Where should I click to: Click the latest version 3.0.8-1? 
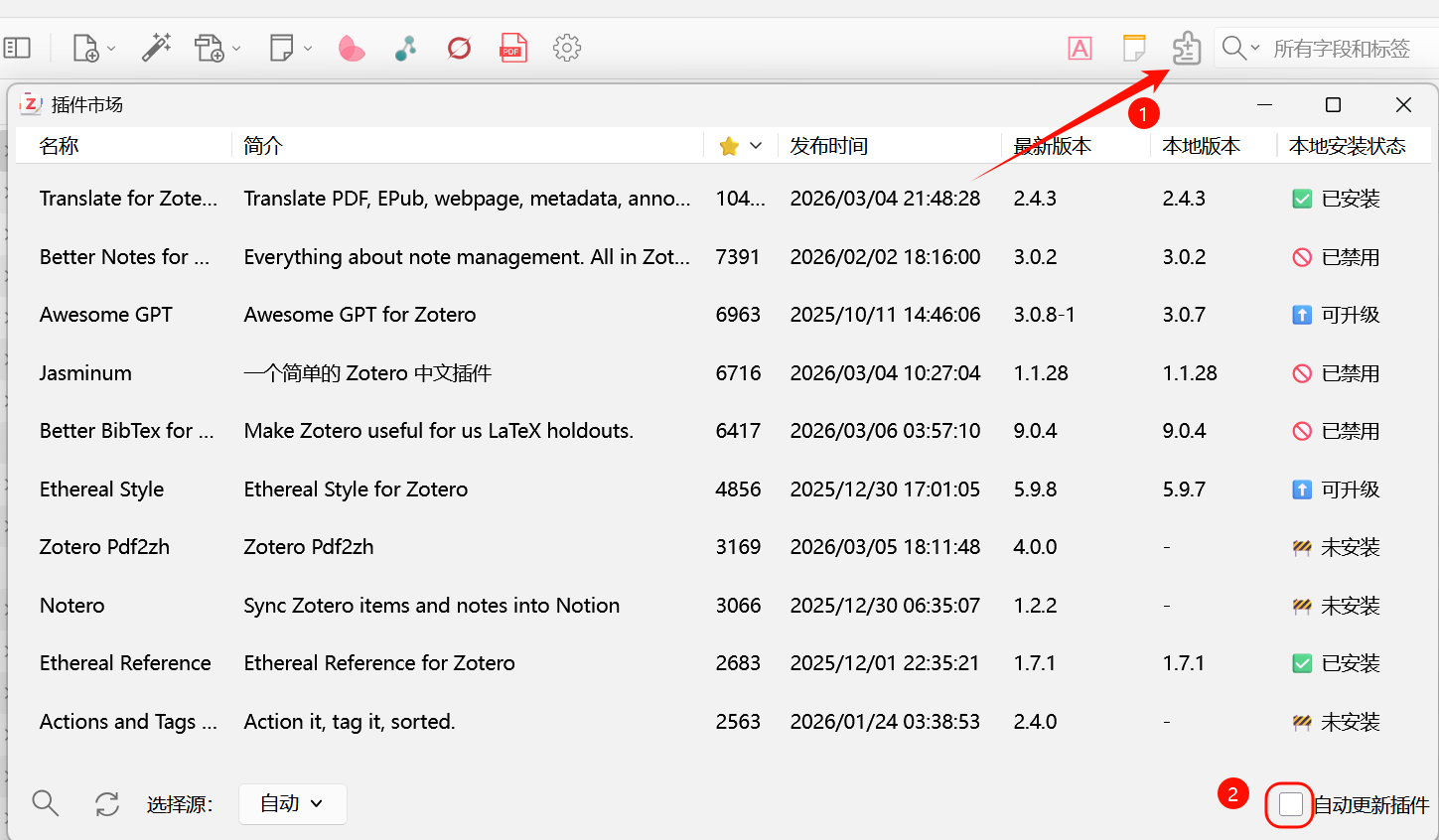[1044, 315]
